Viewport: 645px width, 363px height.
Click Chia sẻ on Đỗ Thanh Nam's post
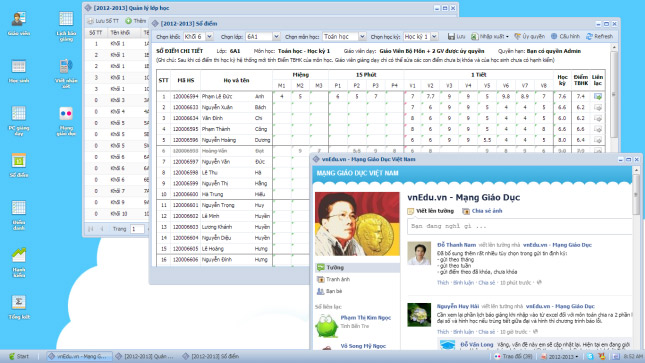pos(487,283)
